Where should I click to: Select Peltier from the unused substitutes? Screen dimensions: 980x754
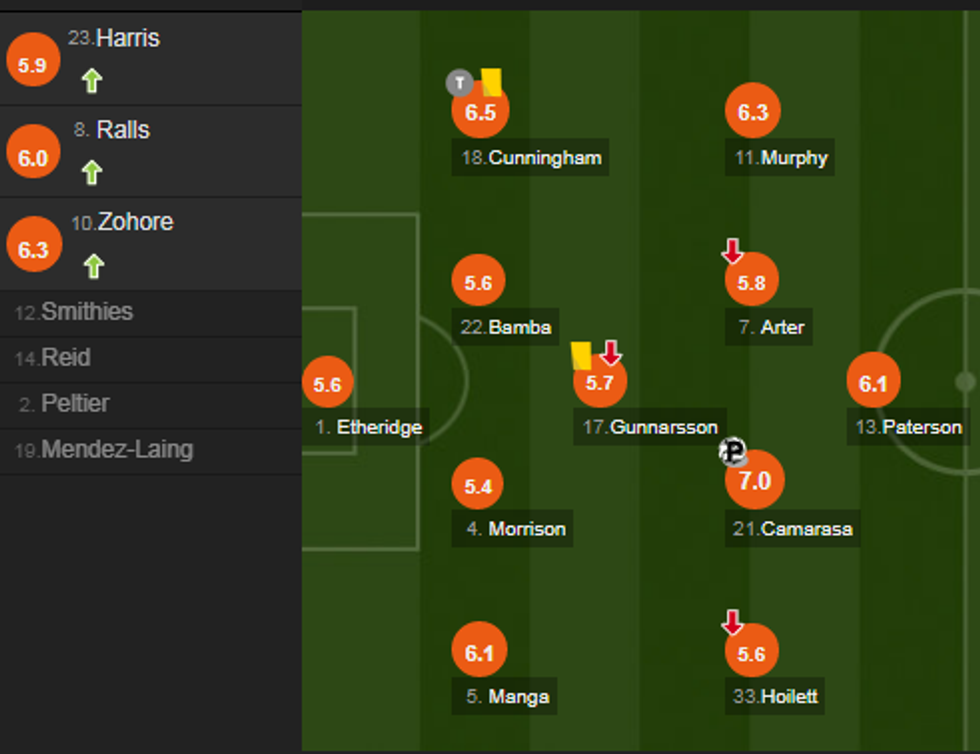pos(75,404)
